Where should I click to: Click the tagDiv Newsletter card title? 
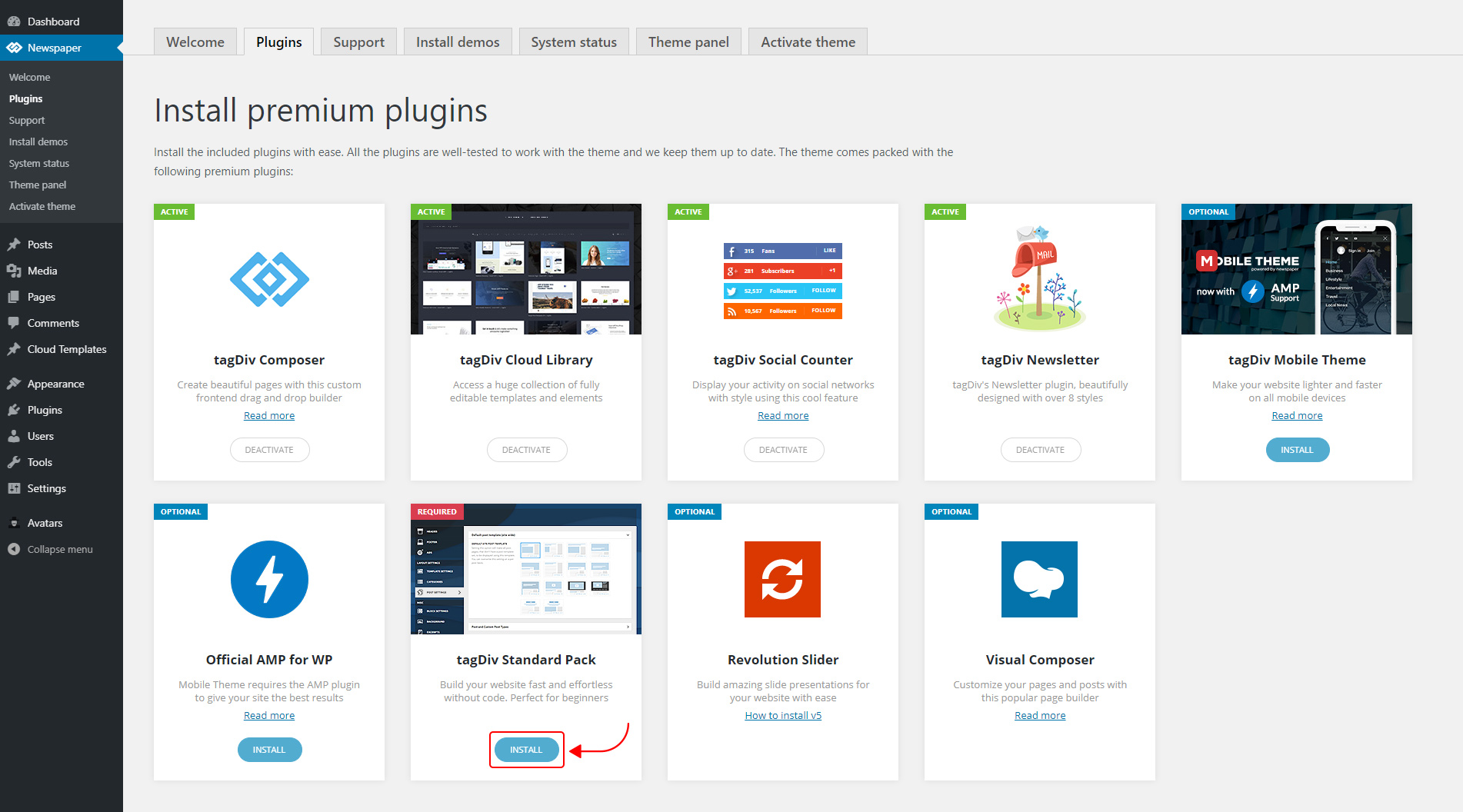point(1040,360)
